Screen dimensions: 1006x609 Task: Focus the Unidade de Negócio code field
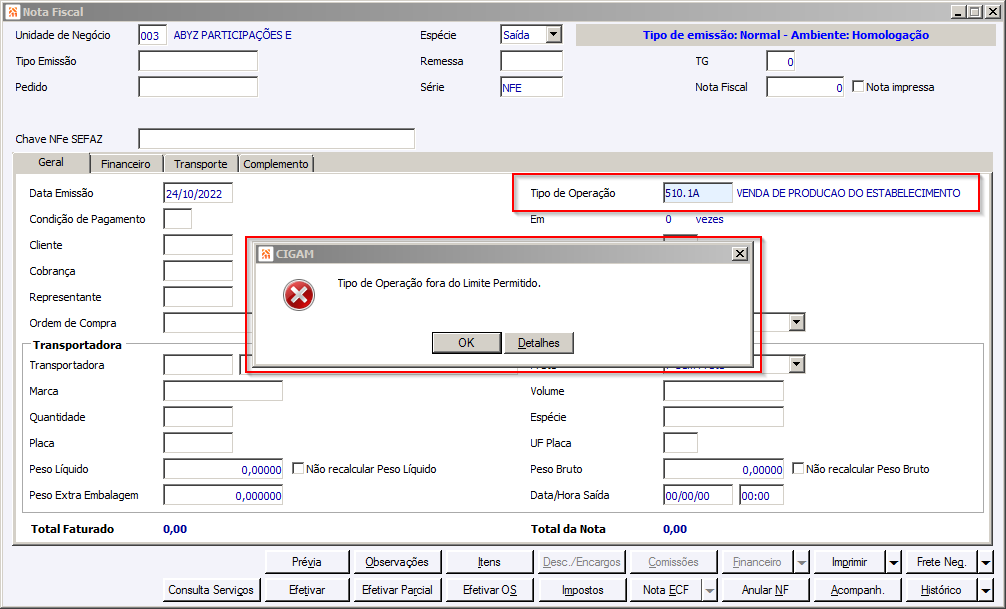pyautogui.click(x=152, y=35)
